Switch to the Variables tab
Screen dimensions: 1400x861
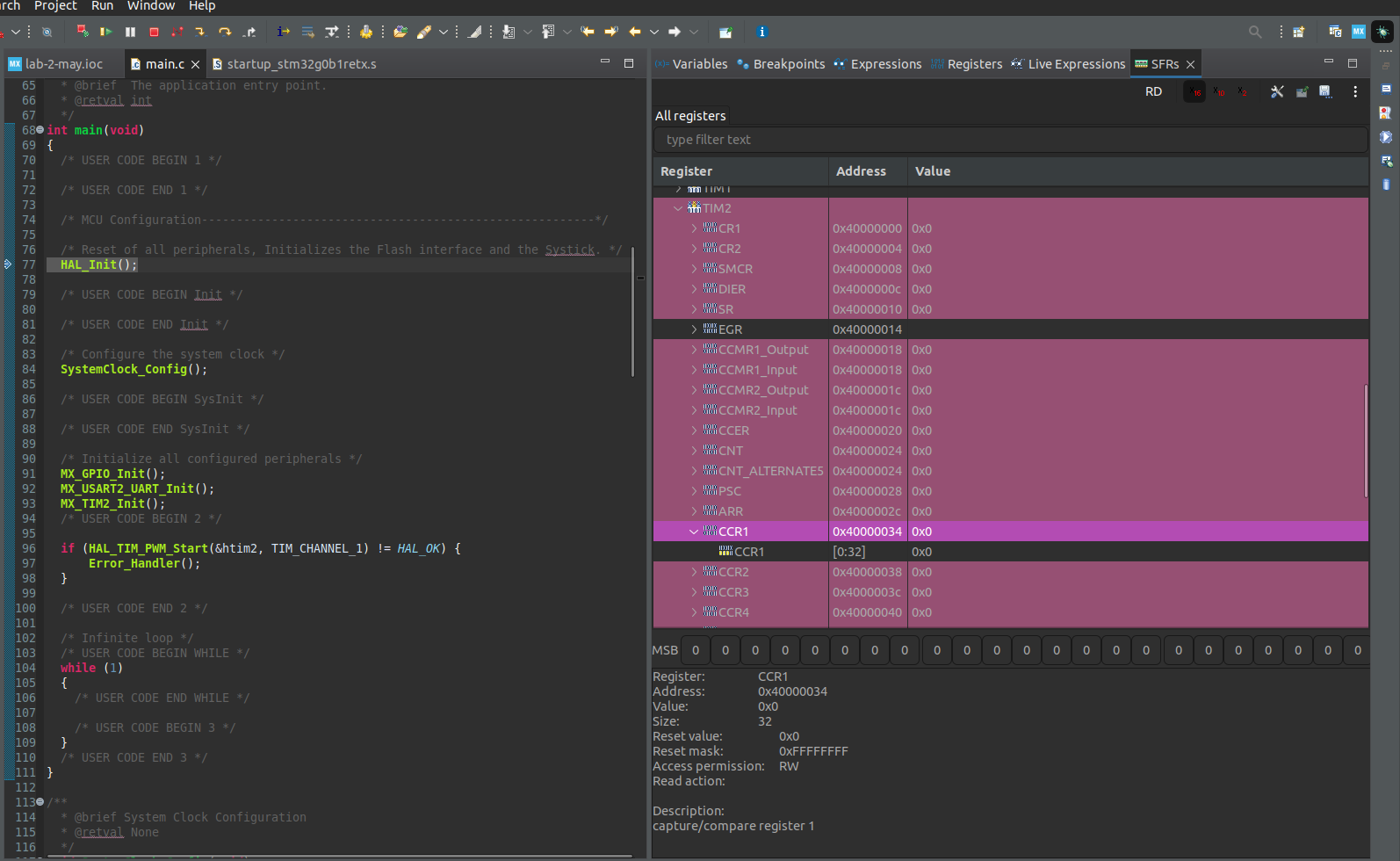click(x=691, y=64)
